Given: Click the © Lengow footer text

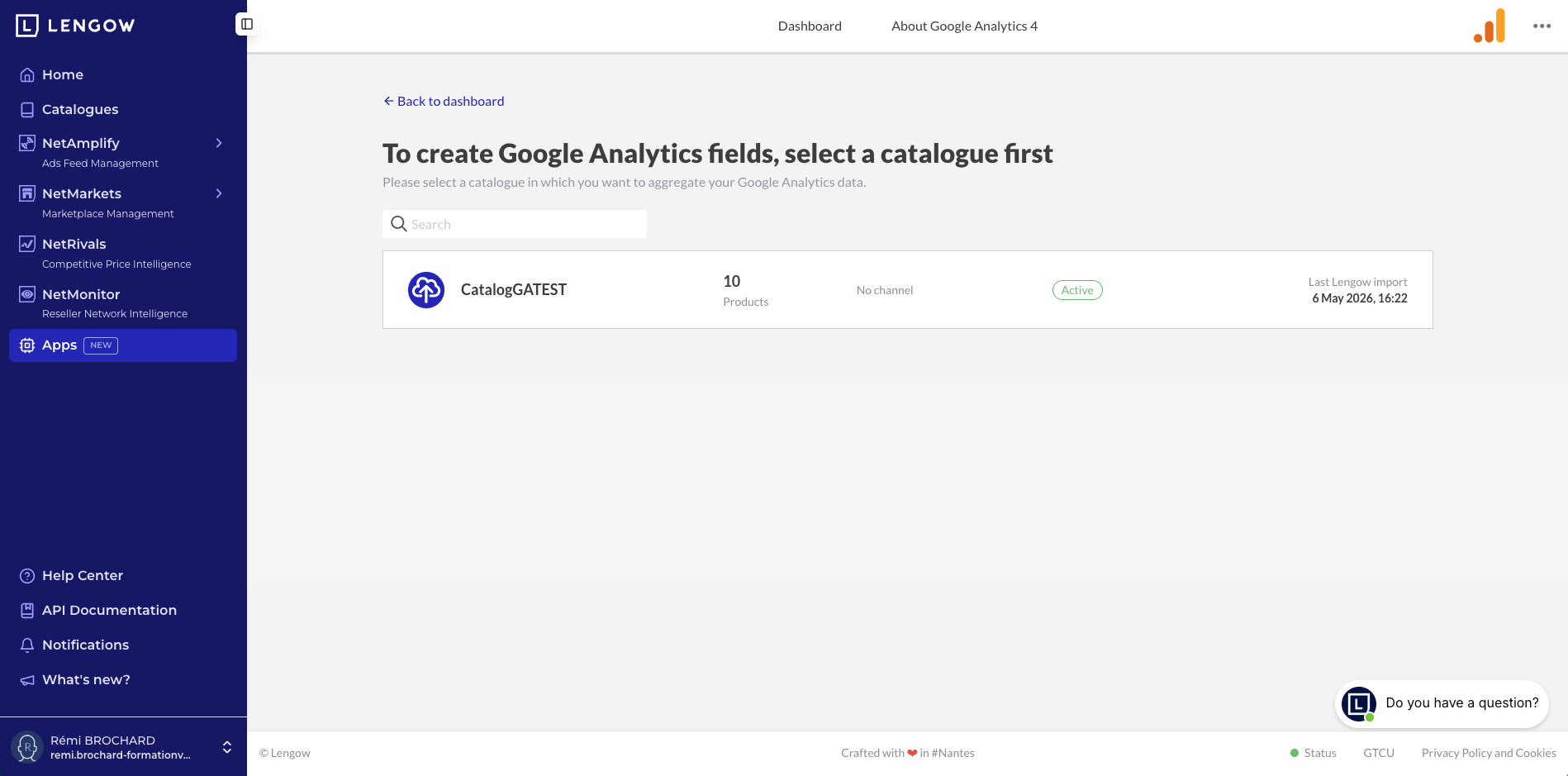Looking at the screenshot, I should [285, 753].
